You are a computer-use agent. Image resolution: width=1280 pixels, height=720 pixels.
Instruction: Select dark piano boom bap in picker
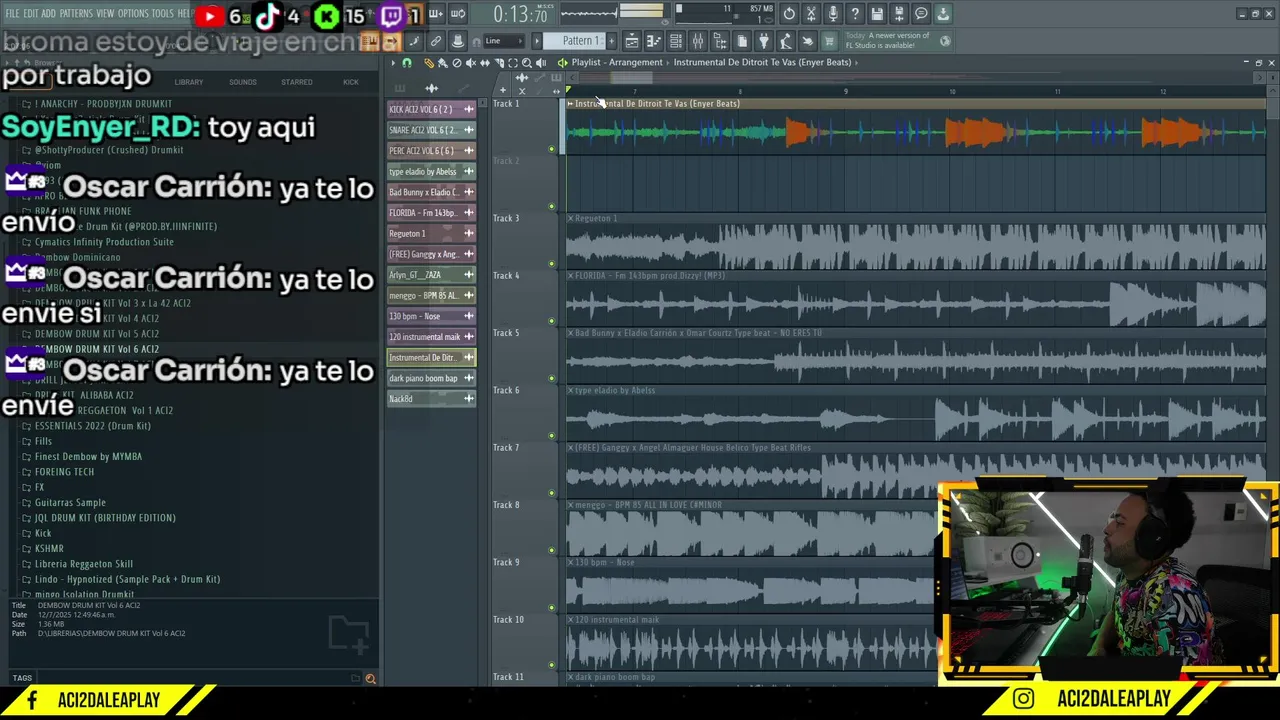pyautogui.click(x=431, y=378)
